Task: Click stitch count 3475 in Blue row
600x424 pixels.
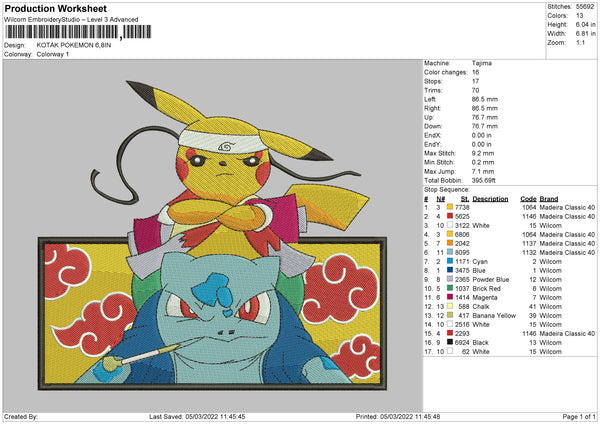Action: (x=462, y=271)
